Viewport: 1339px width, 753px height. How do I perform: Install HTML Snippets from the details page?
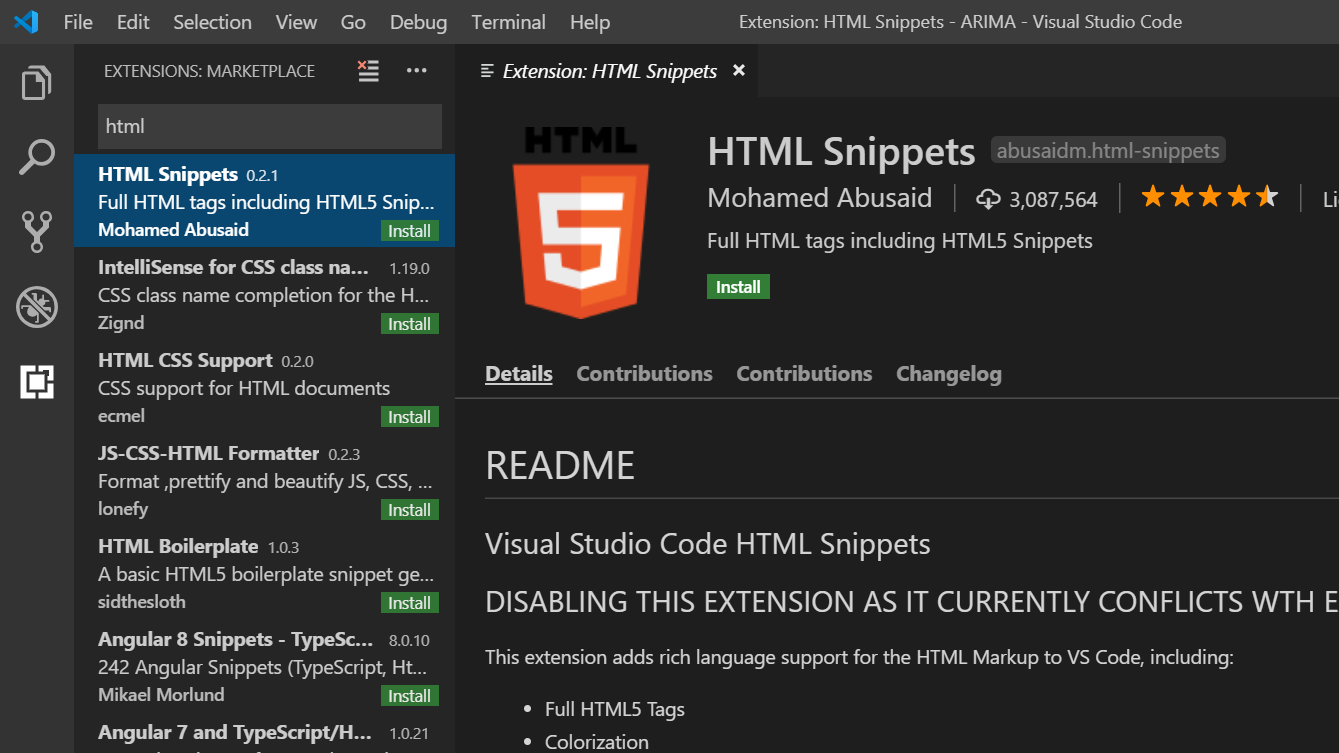coord(738,287)
